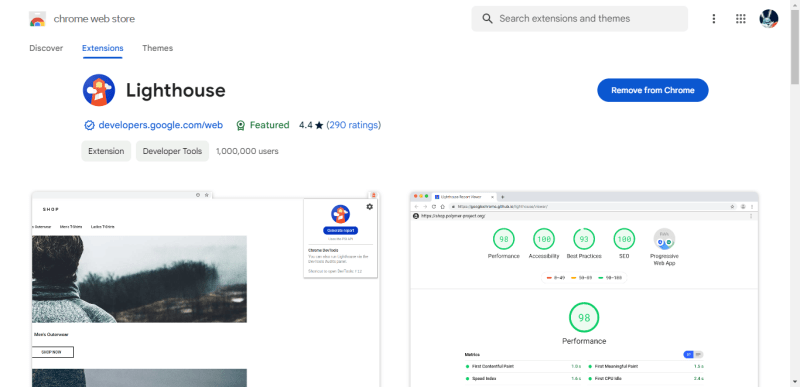800x387 pixels.
Task: Open the Google apps grid
Action: click(x=740, y=19)
